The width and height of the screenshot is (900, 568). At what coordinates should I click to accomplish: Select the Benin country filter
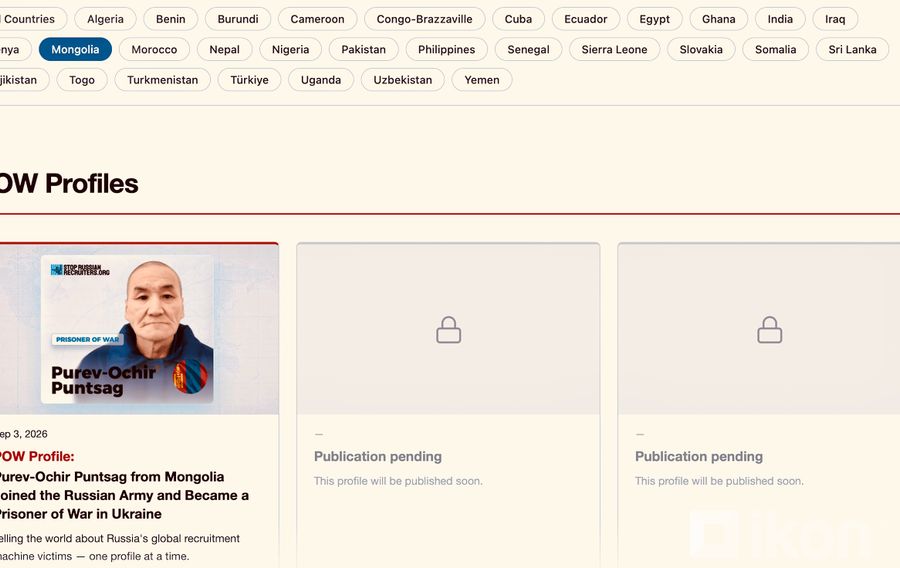click(170, 19)
